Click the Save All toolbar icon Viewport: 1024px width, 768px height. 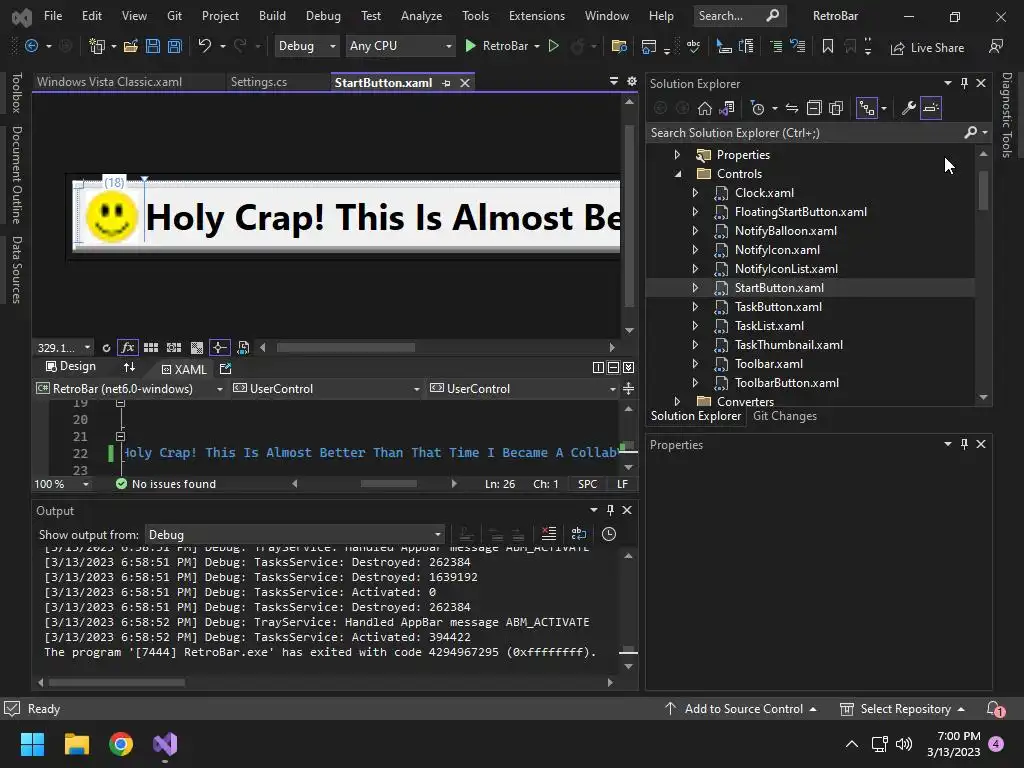(x=175, y=46)
